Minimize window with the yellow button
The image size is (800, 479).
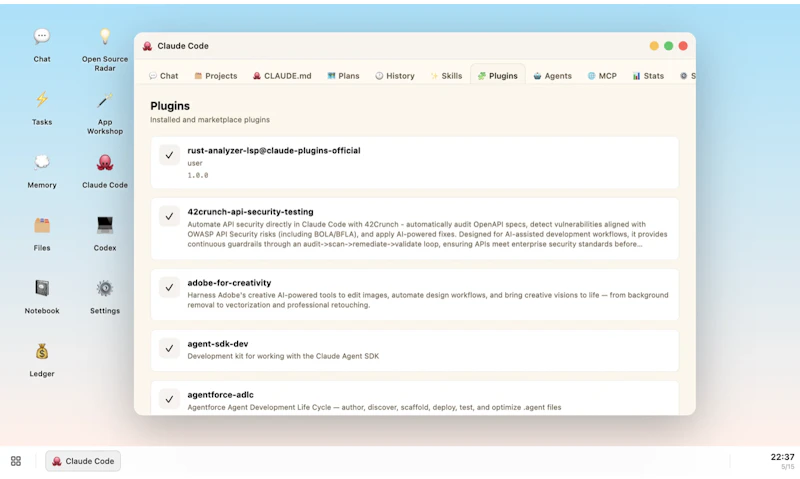[654, 46]
